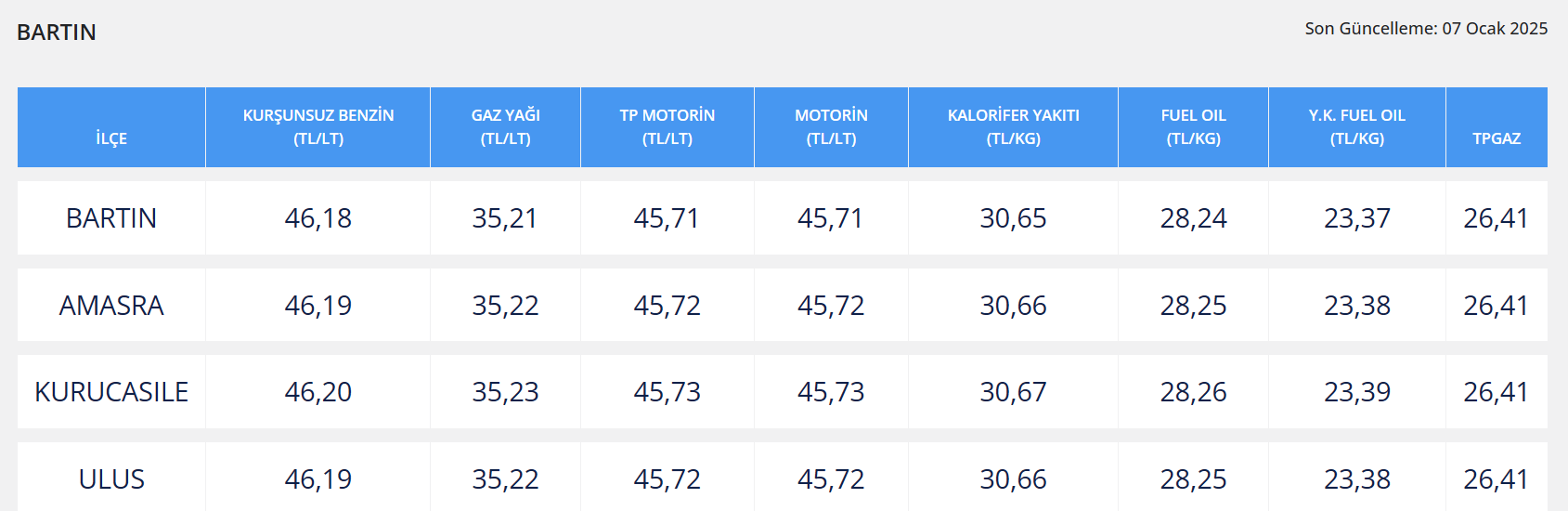
Task: Select Y.K. fuel oil price 23,37
Action: [1356, 218]
